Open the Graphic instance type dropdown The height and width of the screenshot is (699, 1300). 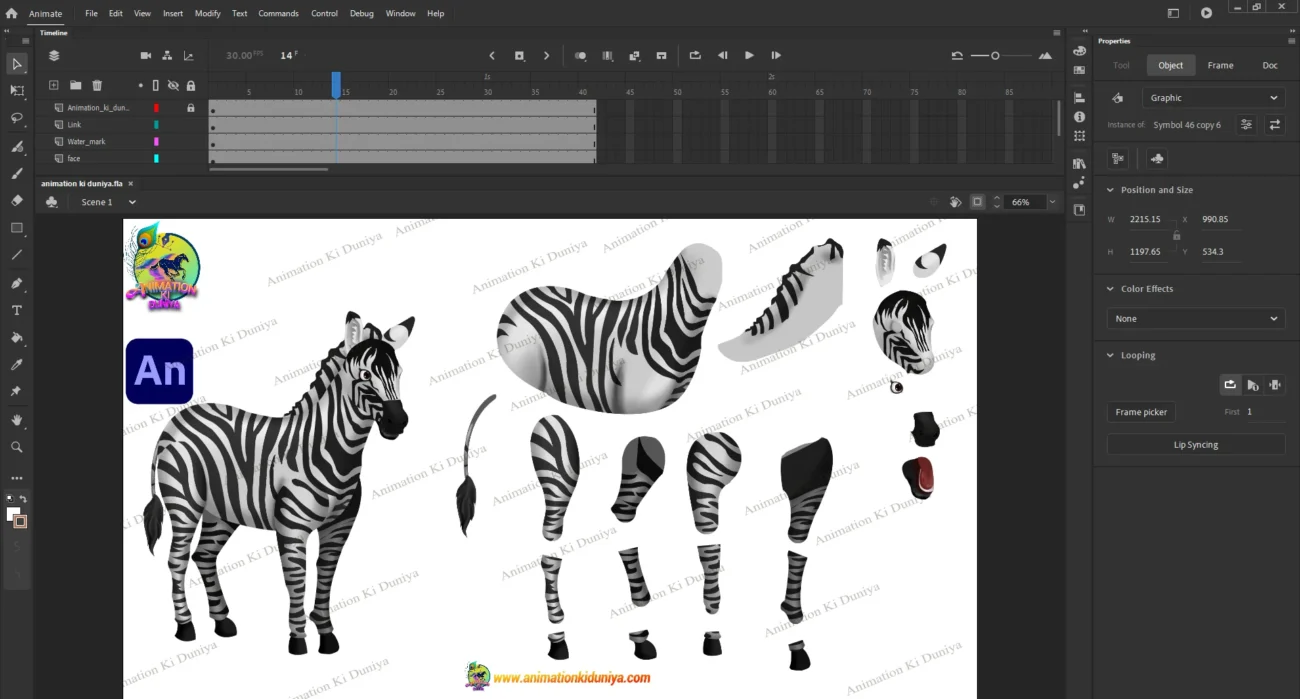coord(1213,98)
